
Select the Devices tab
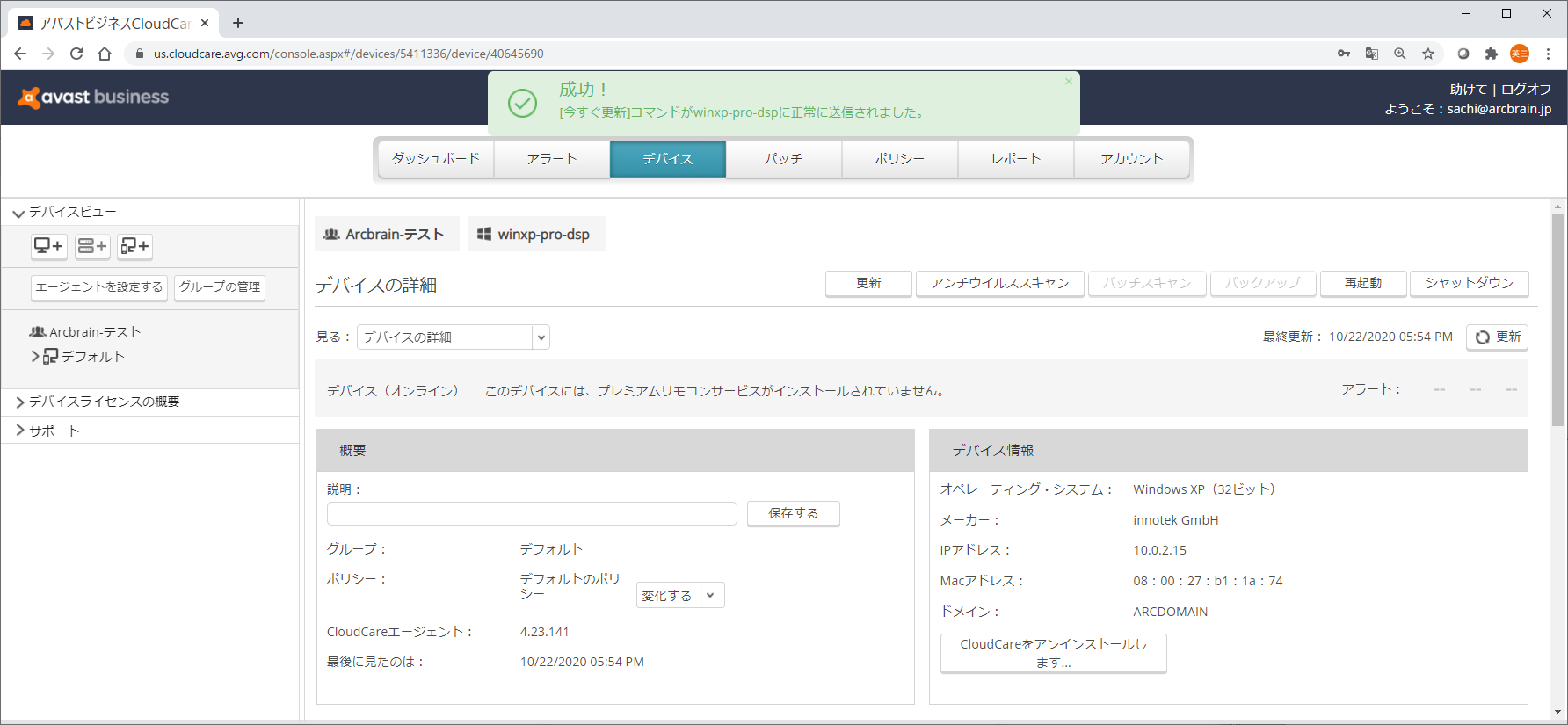[x=668, y=159]
